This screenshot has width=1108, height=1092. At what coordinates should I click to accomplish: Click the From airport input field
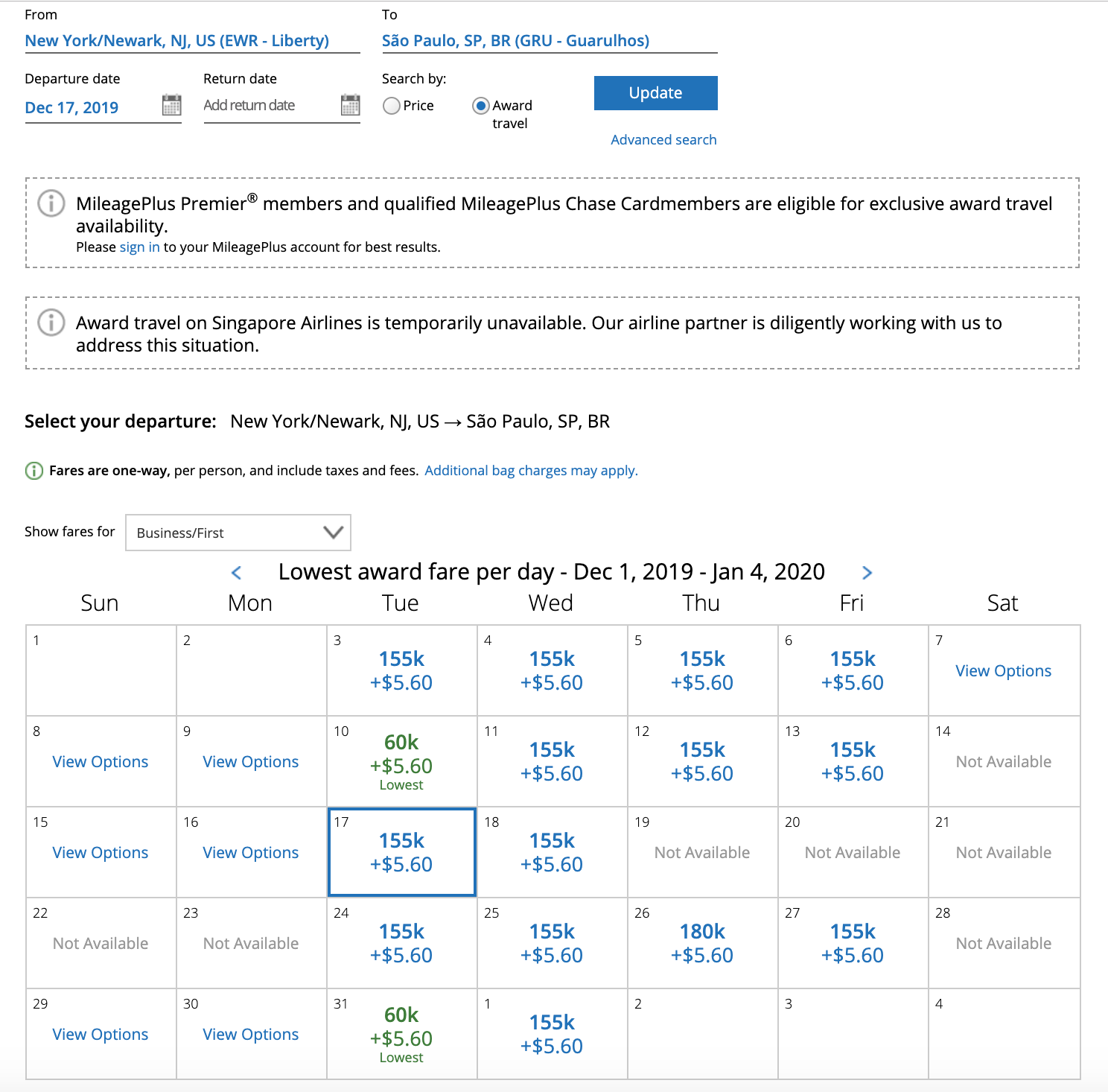pyautogui.click(x=177, y=41)
